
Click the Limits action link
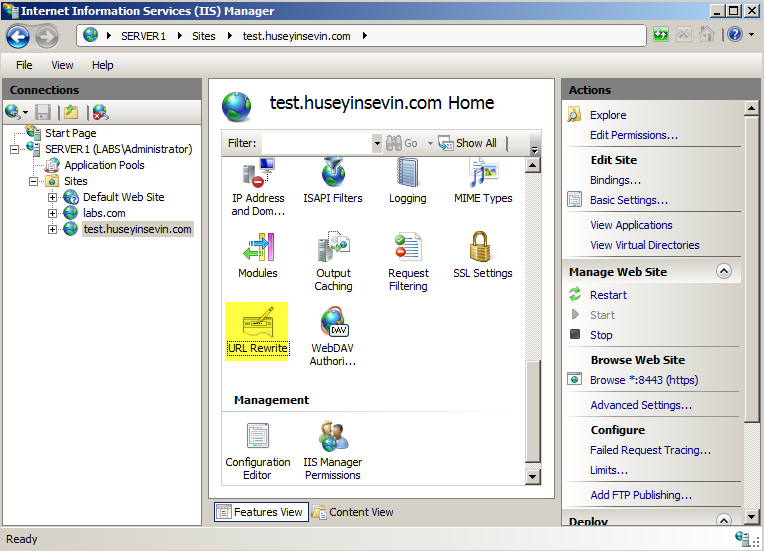pyautogui.click(x=609, y=470)
